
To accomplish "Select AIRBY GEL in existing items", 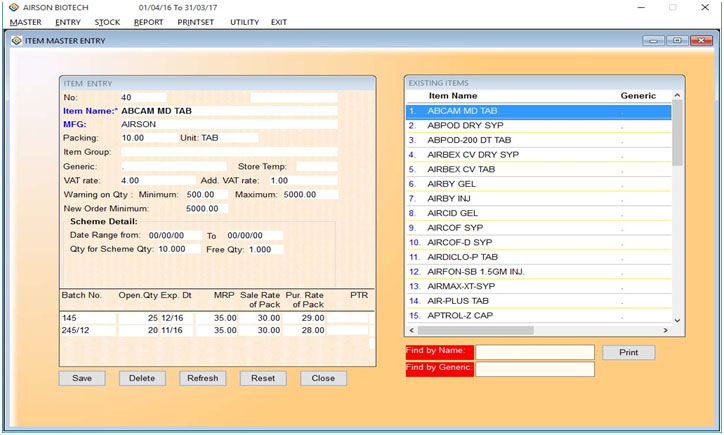I will pyautogui.click(x=452, y=184).
